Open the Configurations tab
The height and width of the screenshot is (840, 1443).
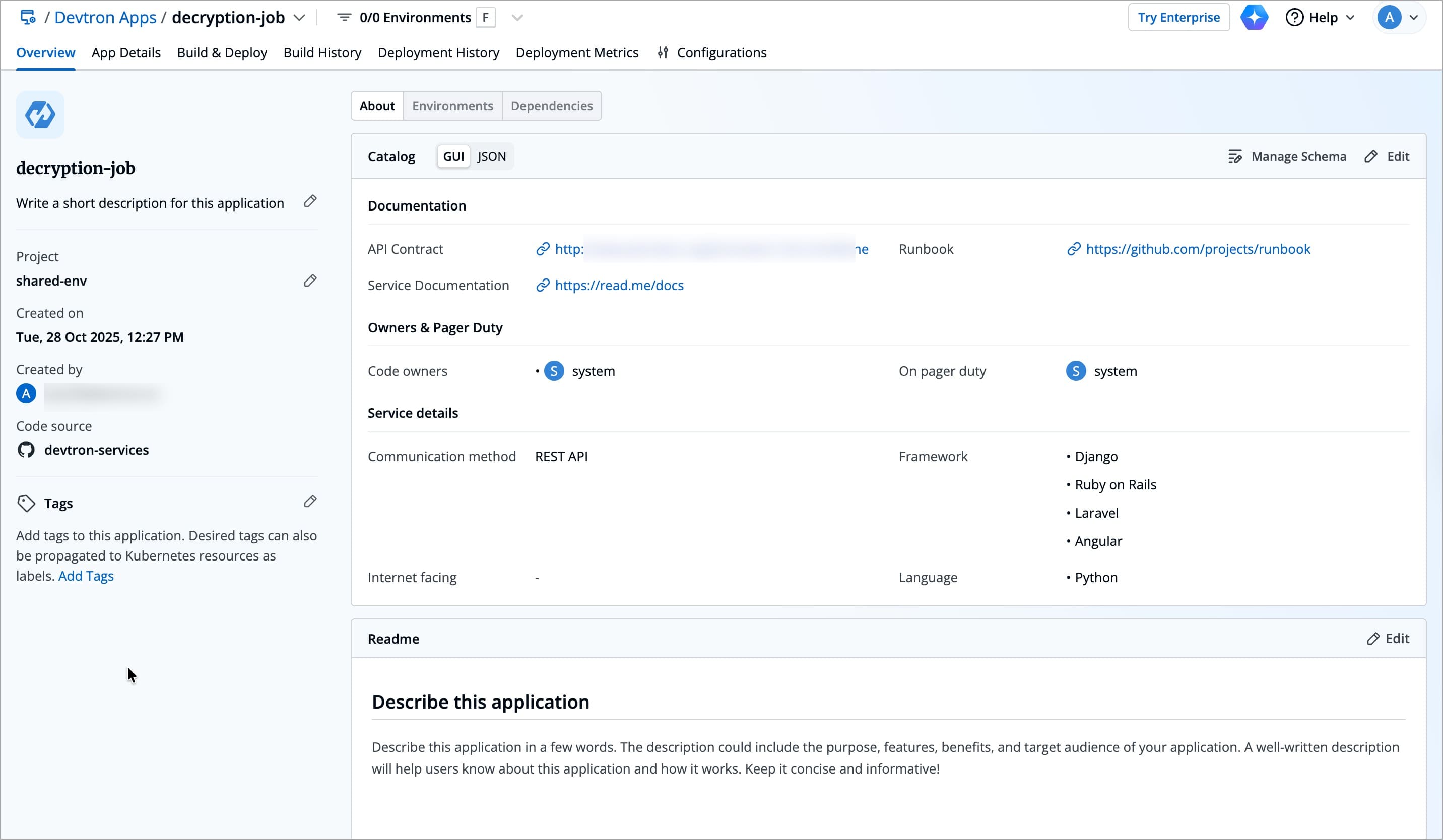pyautogui.click(x=721, y=53)
